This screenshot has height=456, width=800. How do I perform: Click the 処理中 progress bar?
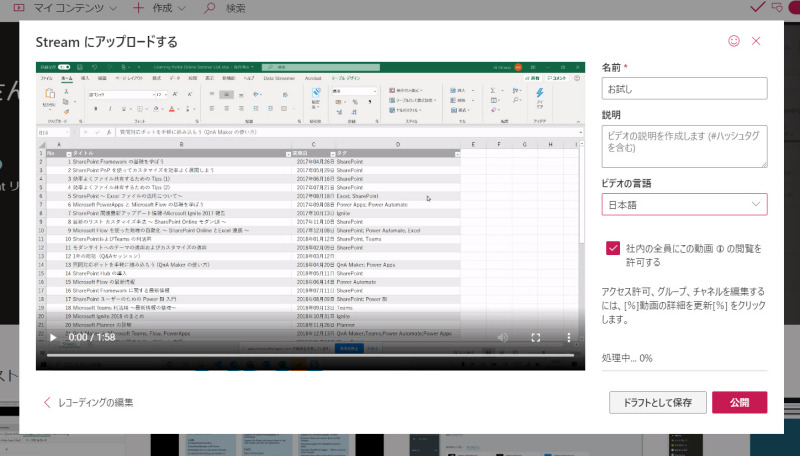(684, 370)
